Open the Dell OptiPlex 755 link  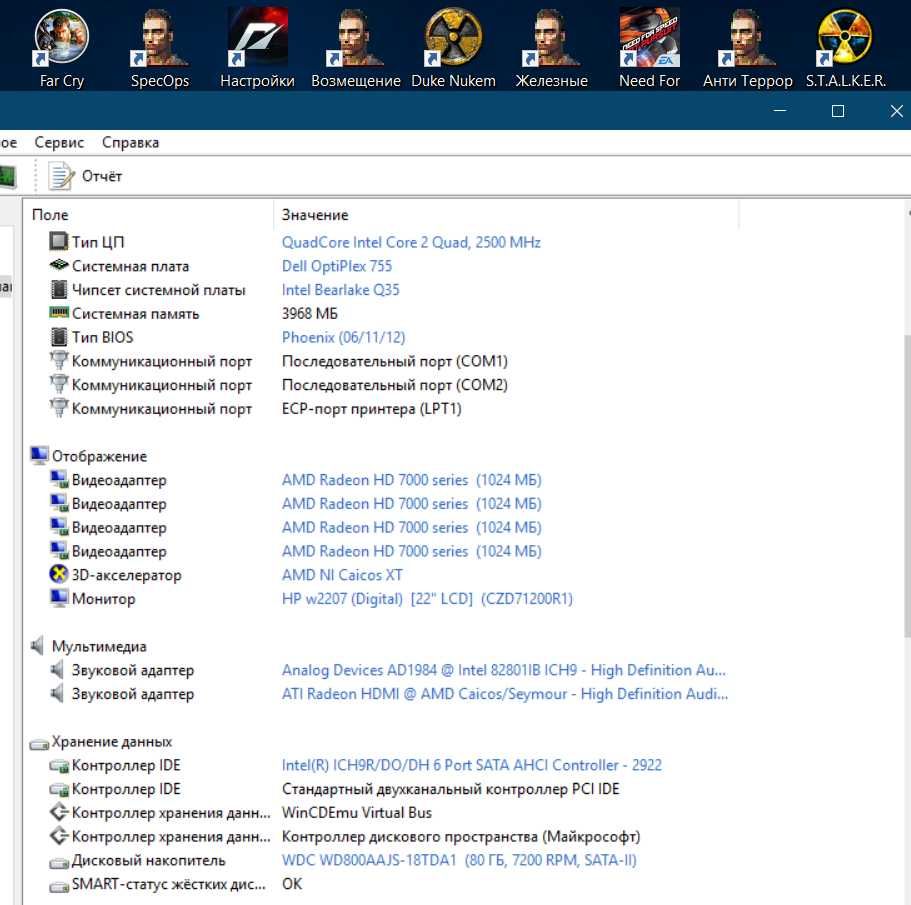(337, 266)
